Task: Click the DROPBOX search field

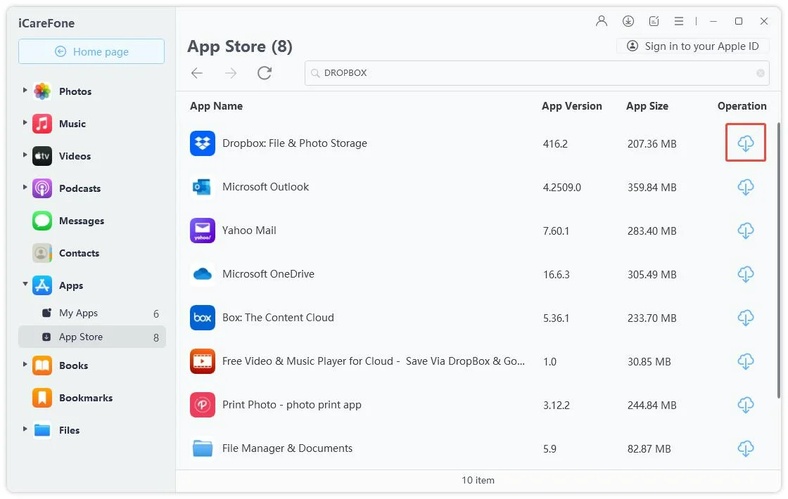Action: coord(536,73)
